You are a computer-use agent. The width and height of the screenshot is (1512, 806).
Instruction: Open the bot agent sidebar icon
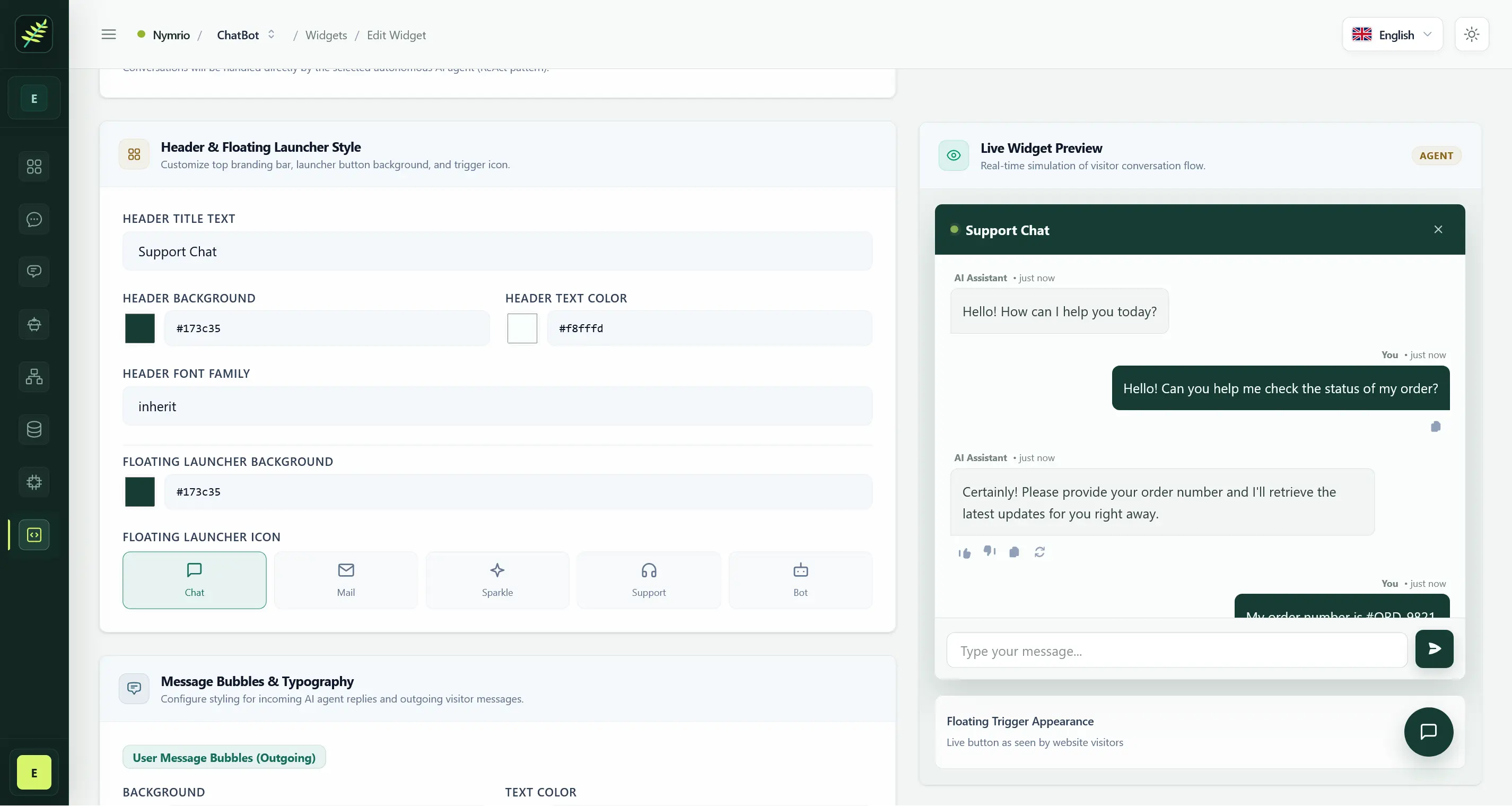(x=34, y=324)
